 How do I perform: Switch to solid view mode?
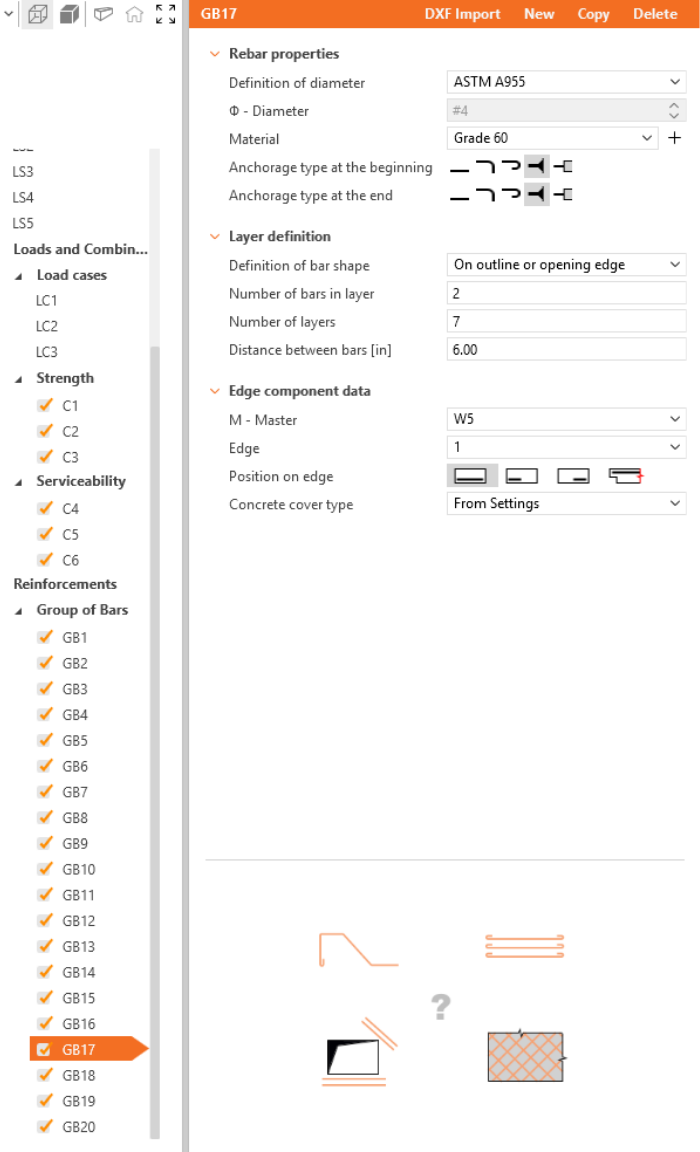coord(69,15)
